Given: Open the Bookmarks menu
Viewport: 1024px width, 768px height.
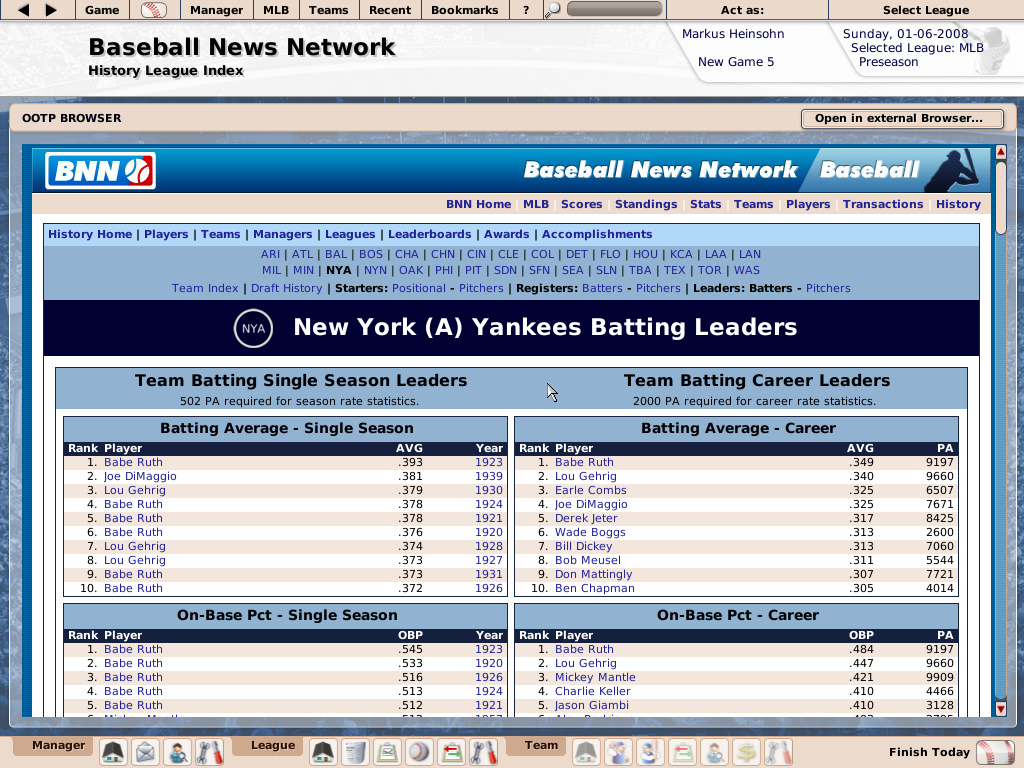Looking at the screenshot, I should pos(465,10).
